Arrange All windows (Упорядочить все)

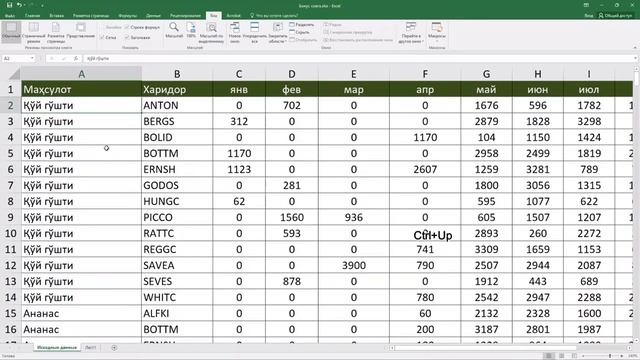[x=254, y=33]
